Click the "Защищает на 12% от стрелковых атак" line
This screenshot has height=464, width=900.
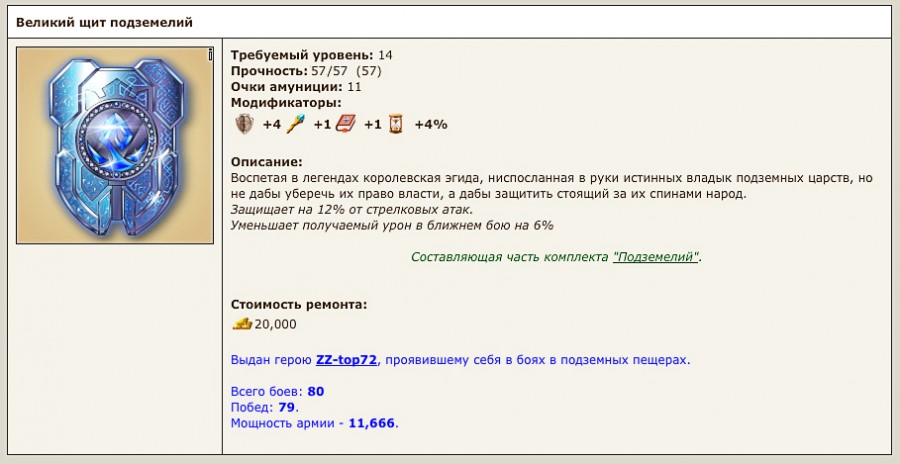click(352, 210)
